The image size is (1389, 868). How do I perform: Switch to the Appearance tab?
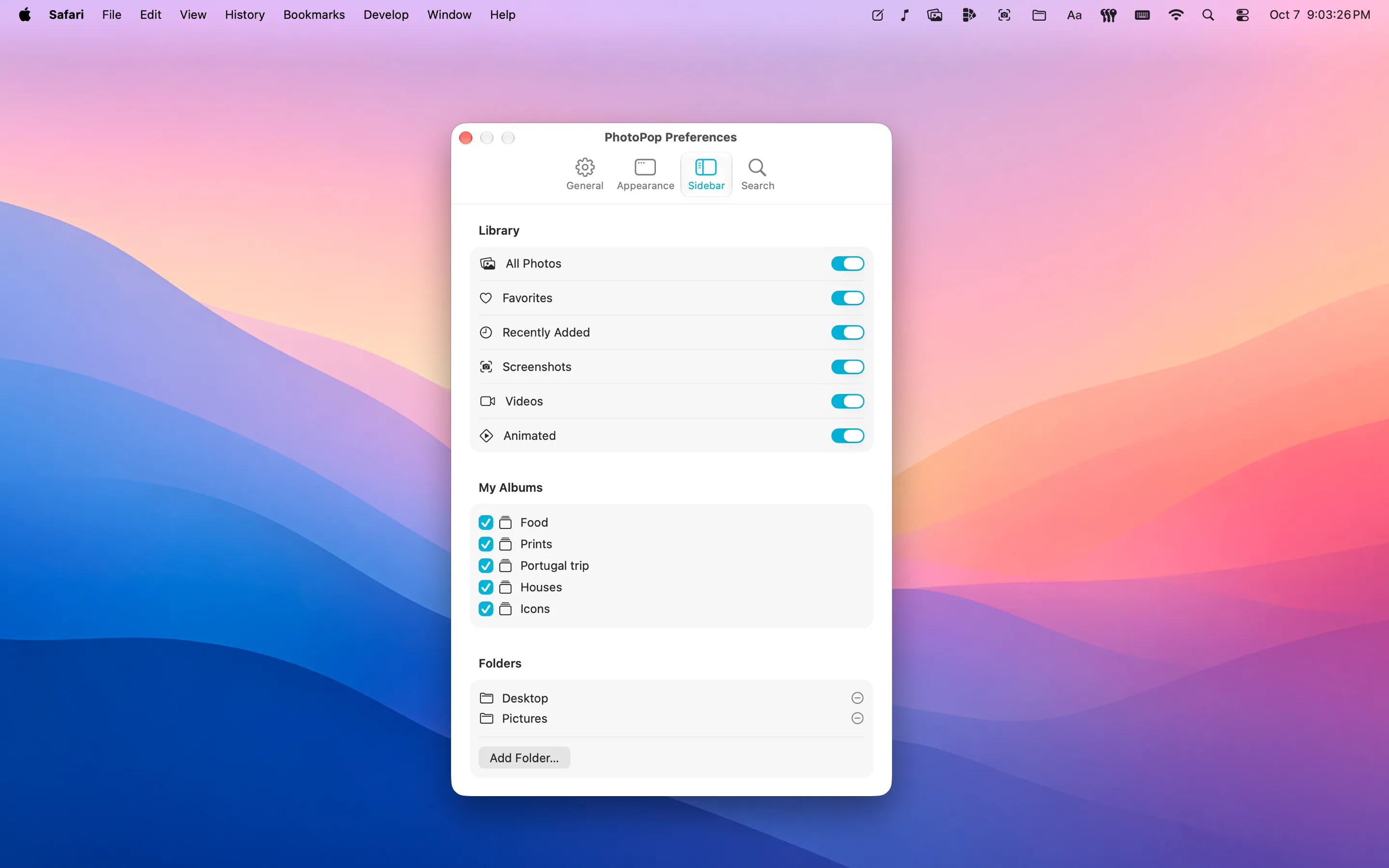[645, 174]
